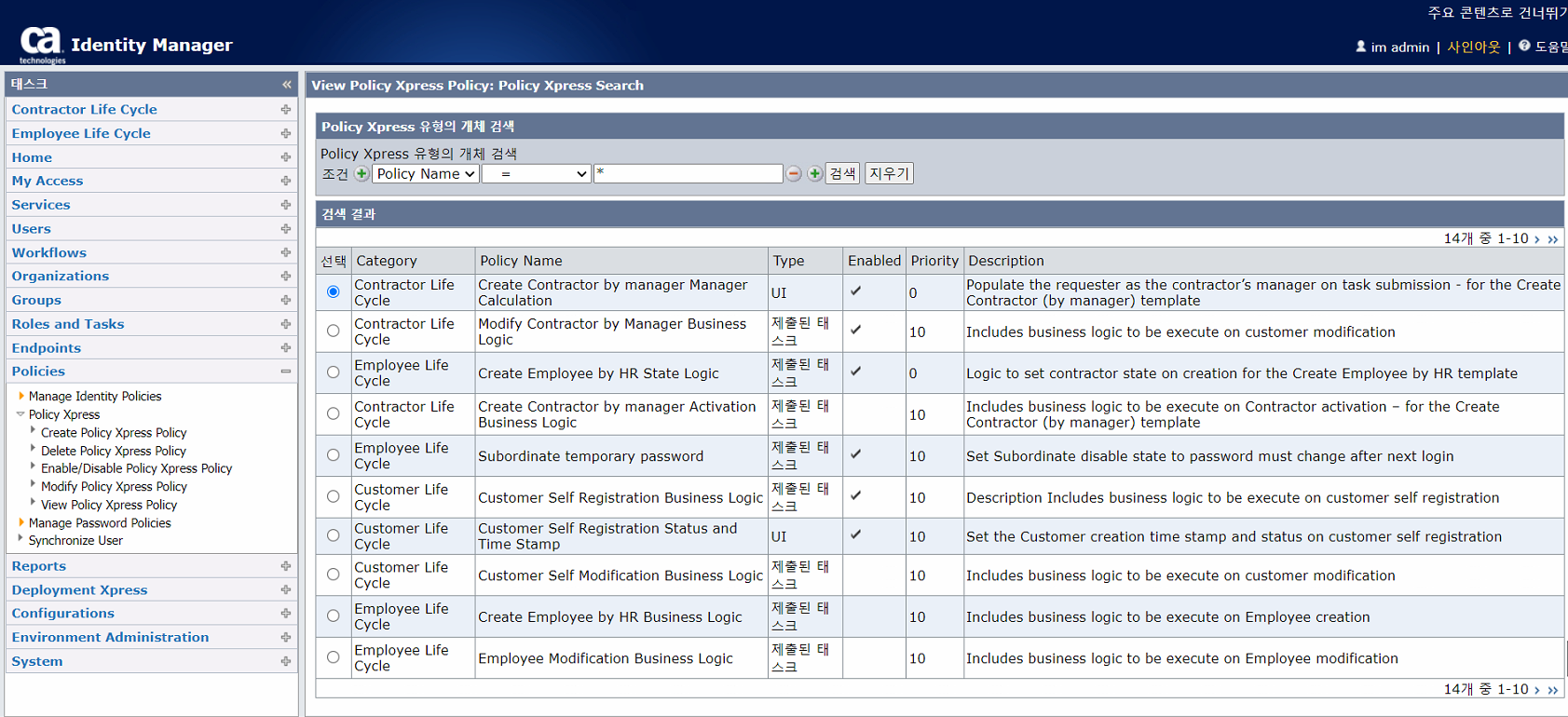Click the 검색 search button

click(x=842, y=174)
